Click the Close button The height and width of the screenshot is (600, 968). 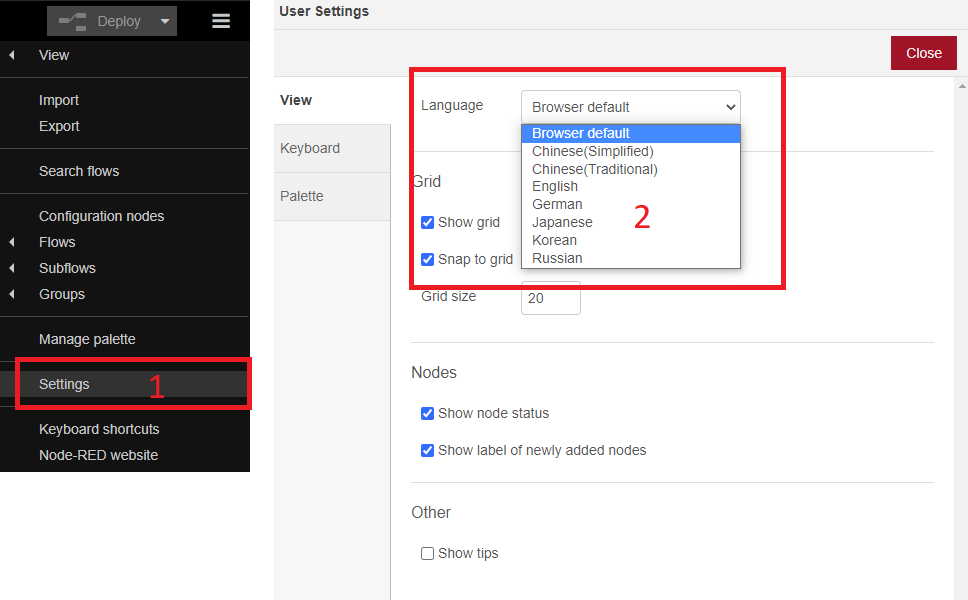(x=923, y=52)
